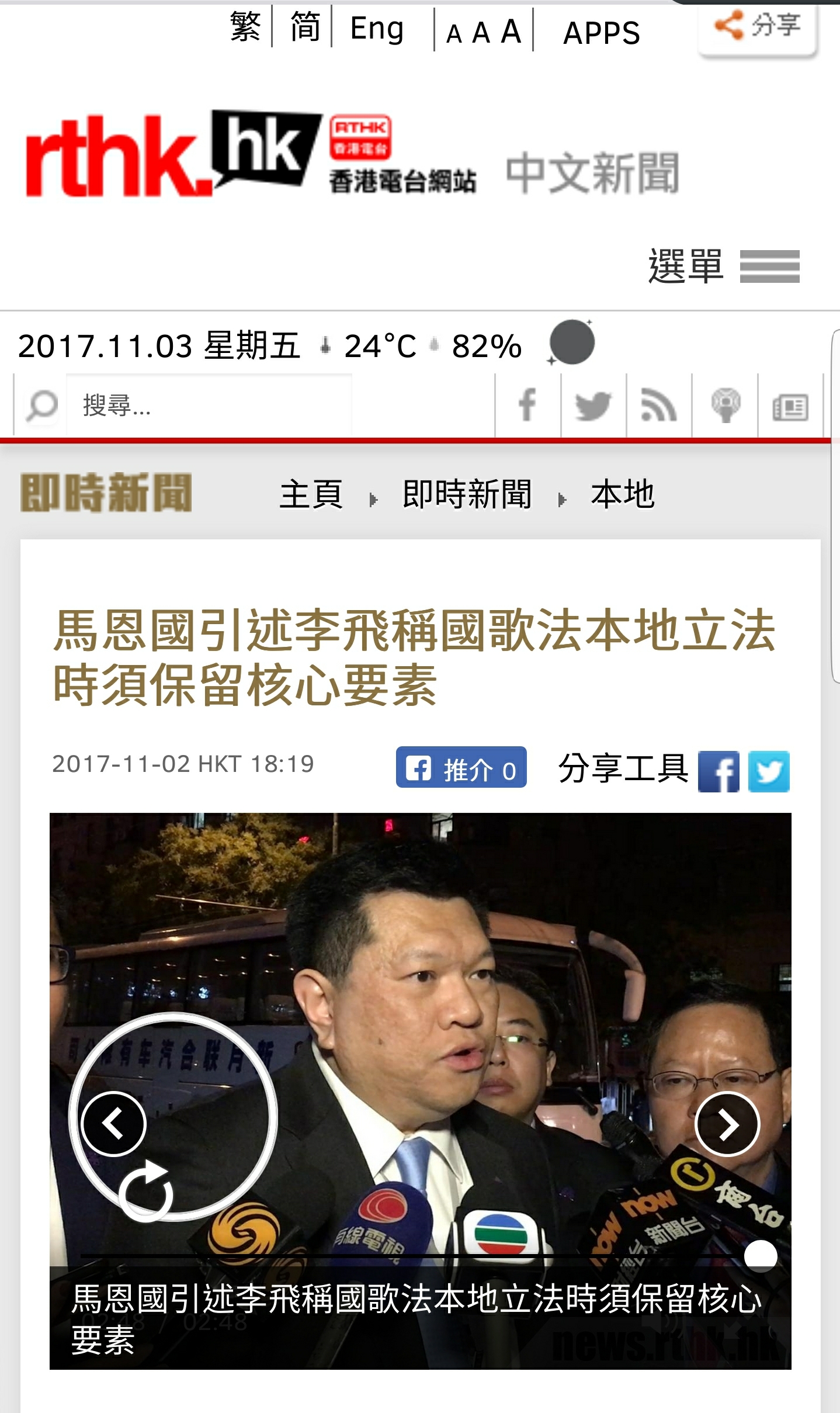Open the APPS link
This screenshot has width=840, height=1413.
point(602,33)
